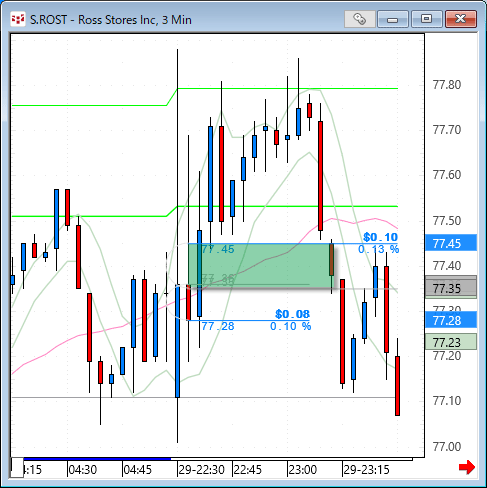Click the 77.00 price axis label

click(447, 446)
